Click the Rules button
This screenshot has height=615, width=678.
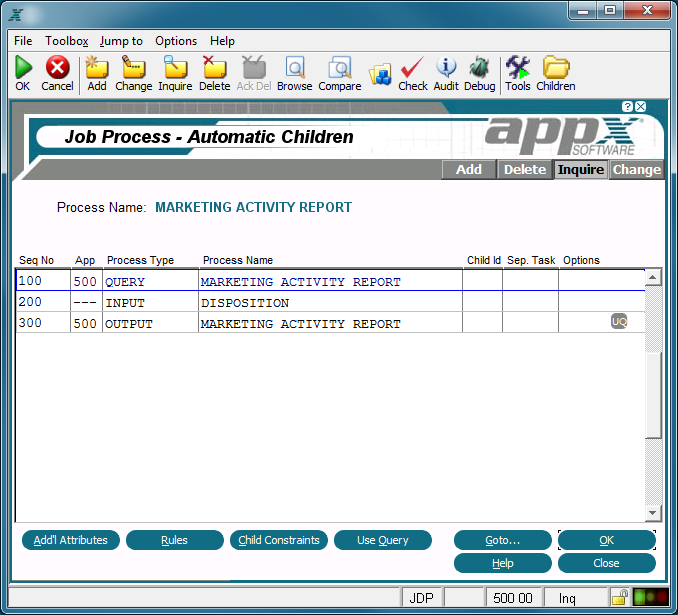(x=175, y=540)
